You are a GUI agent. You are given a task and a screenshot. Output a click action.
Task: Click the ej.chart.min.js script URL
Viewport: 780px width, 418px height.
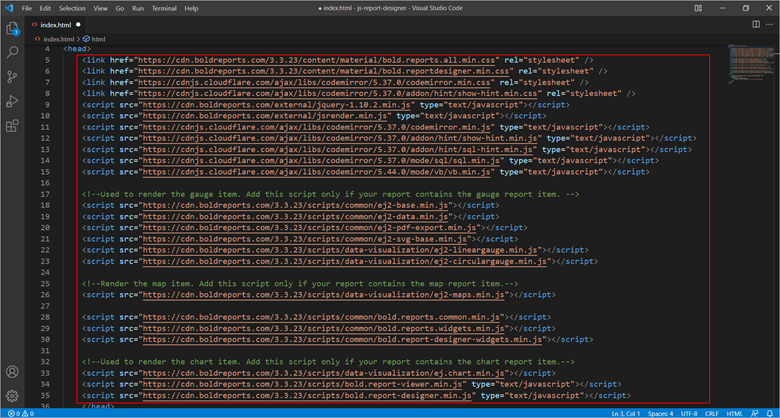tap(323, 373)
